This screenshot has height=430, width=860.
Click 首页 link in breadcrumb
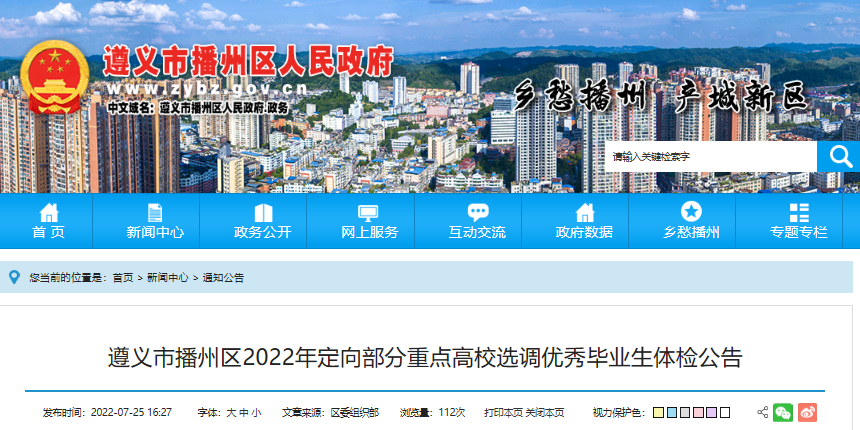coord(122,278)
